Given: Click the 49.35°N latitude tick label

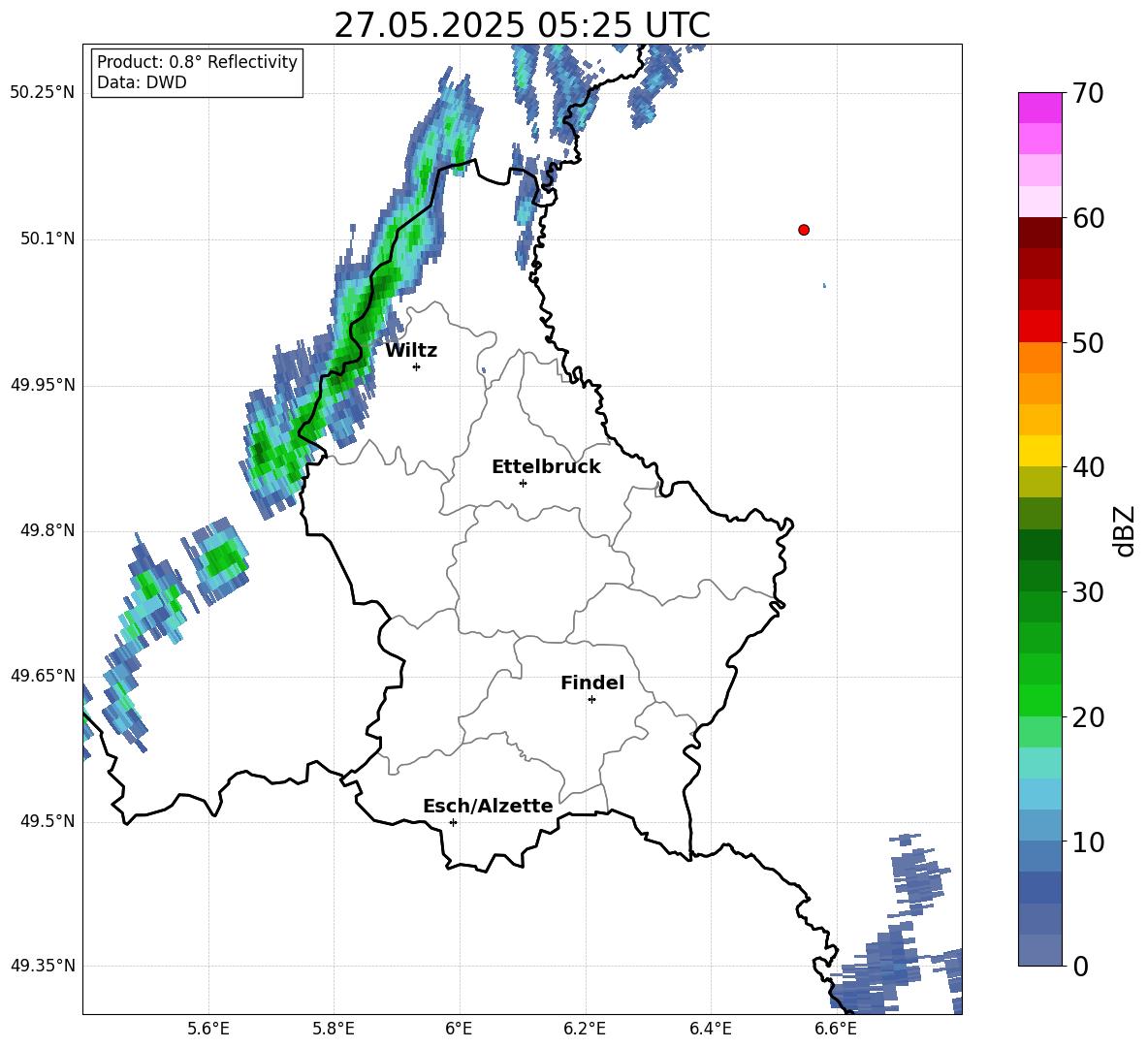Looking at the screenshot, I should coord(43,966).
